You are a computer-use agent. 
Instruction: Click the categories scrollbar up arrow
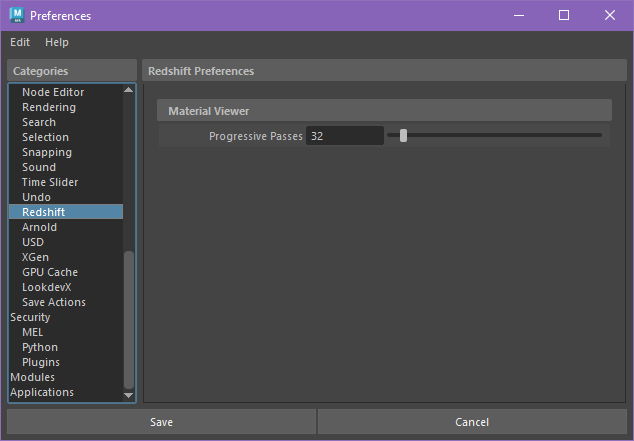click(129, 90)
